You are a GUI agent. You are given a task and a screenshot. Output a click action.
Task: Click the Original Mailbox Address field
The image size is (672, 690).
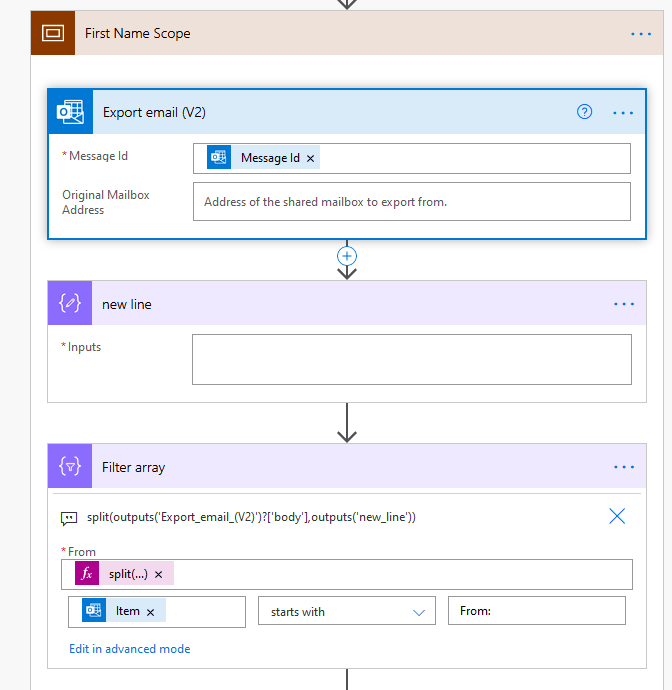pos(411,201)
